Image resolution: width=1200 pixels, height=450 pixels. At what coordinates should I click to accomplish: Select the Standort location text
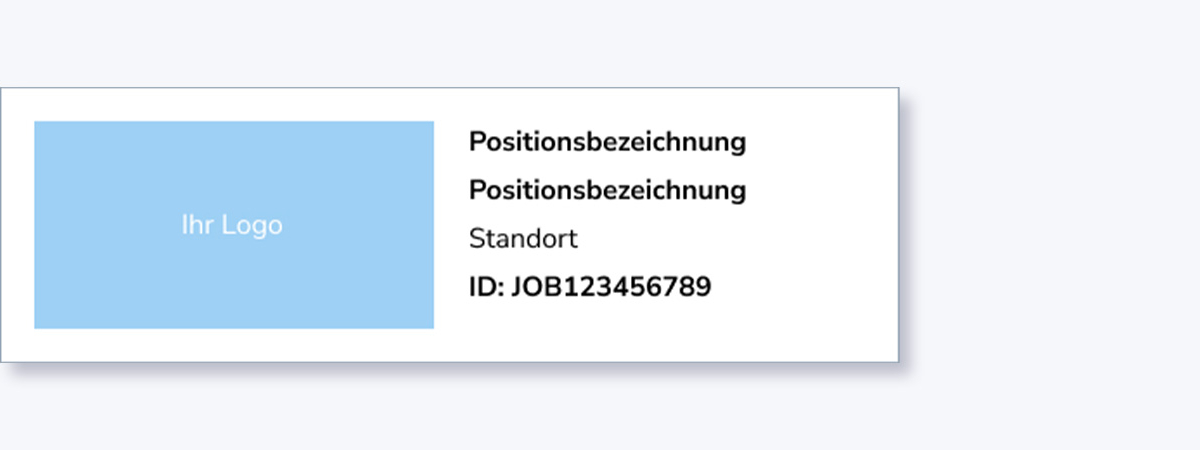point(523,239)
